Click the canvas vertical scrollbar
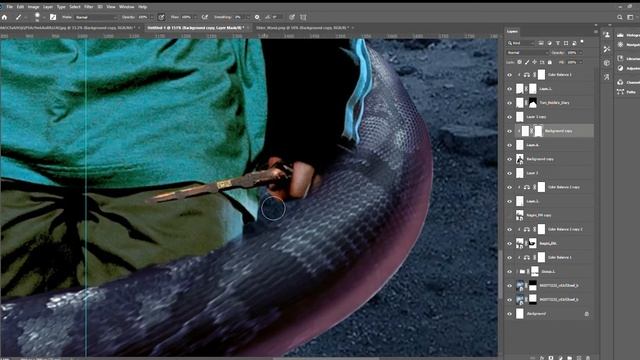The image size is (640, 360). (500, 273)
